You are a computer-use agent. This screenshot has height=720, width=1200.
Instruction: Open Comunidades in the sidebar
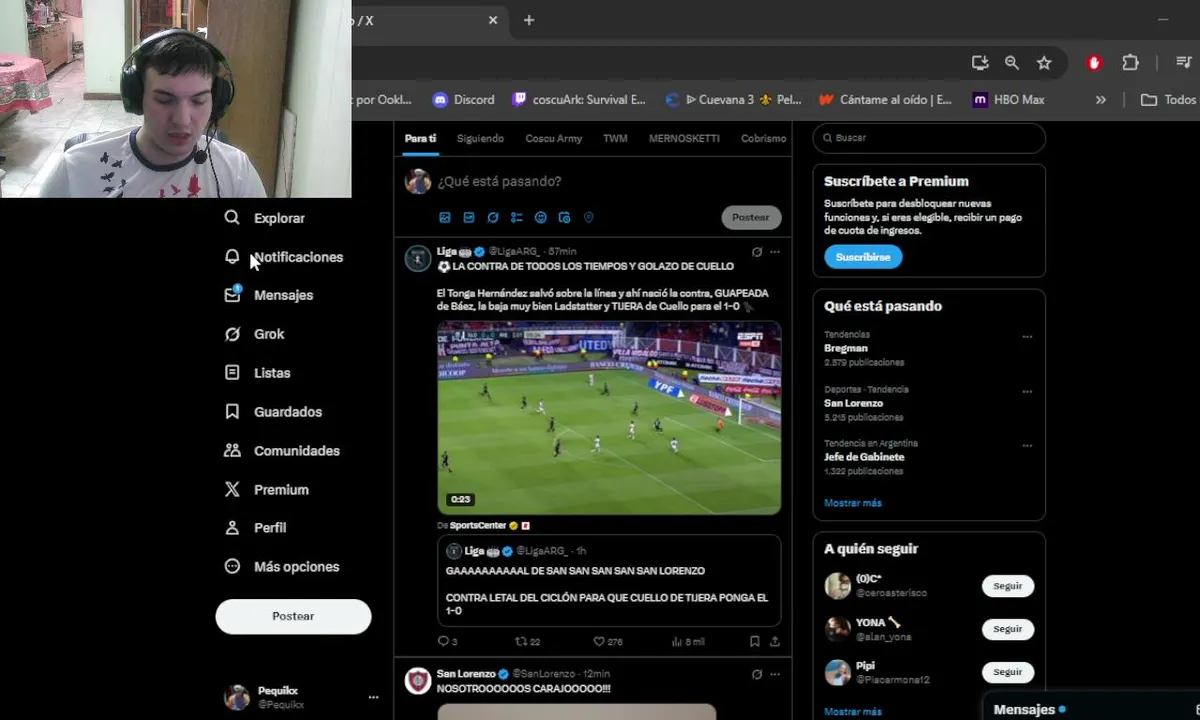coord(283,451)
